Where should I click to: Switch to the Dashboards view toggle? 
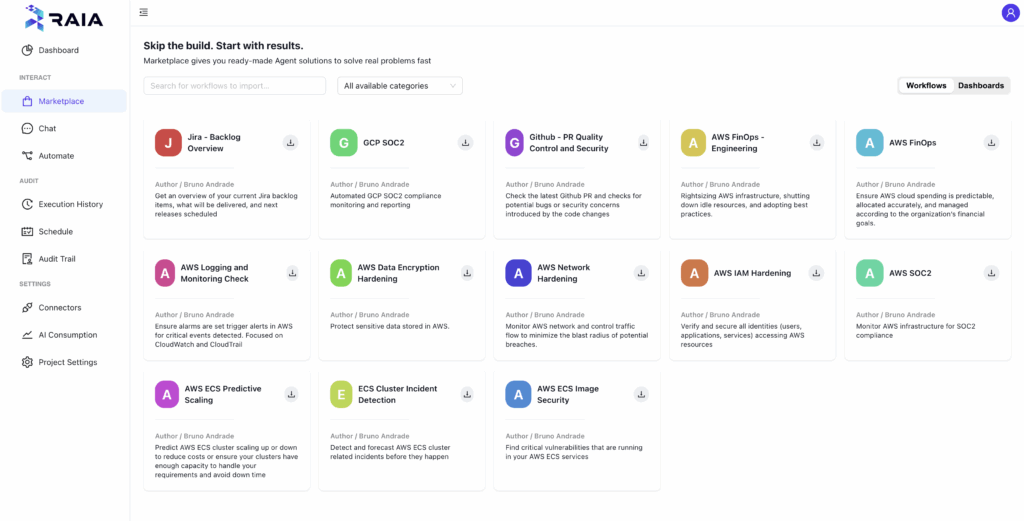981,86
